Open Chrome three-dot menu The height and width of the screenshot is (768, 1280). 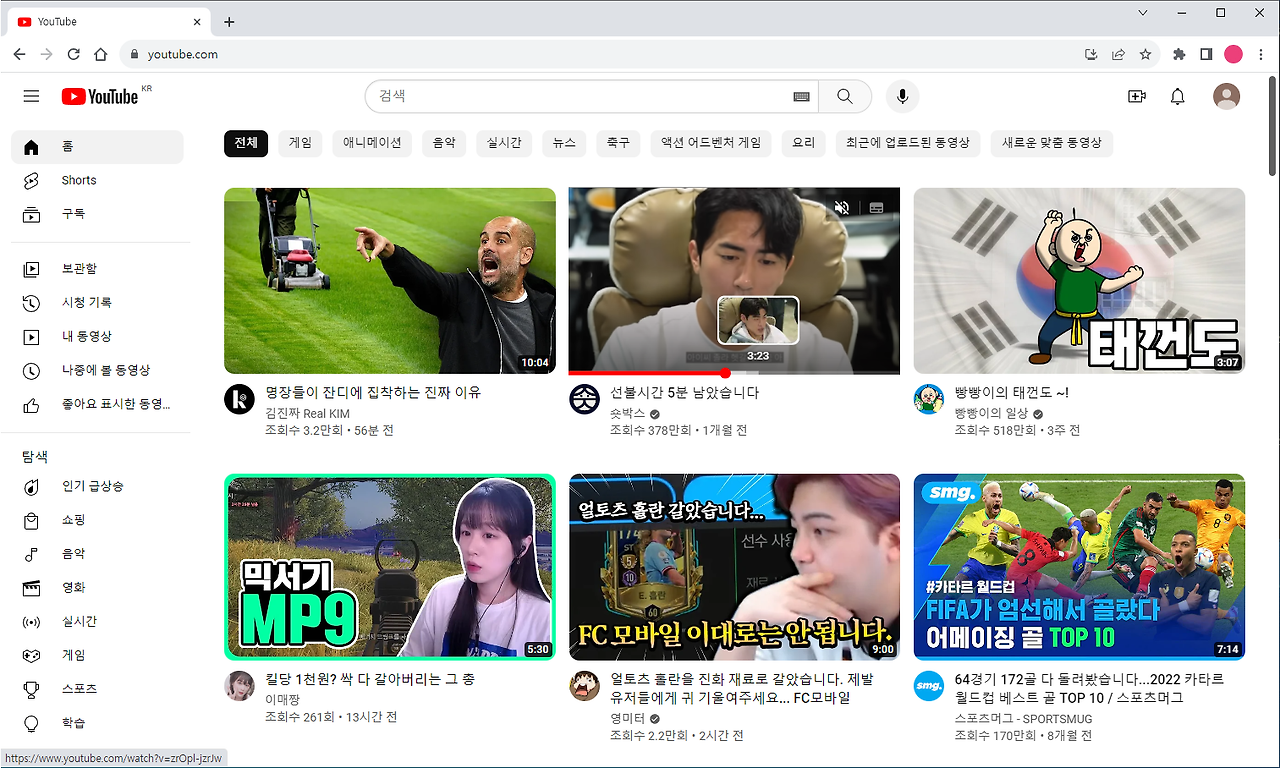click(1261, 54)
